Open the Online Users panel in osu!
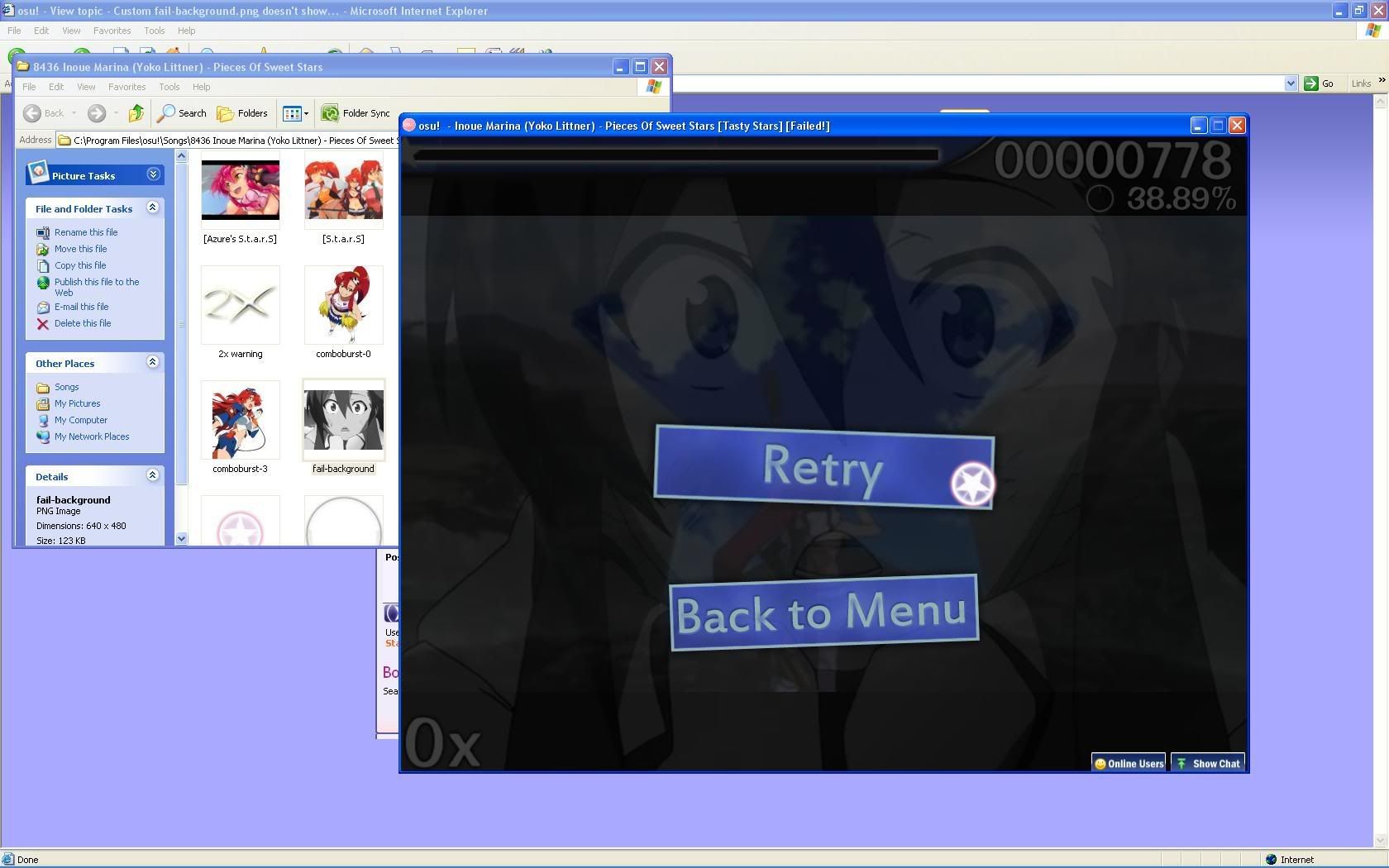Image resolution: width=1389 pixels, height=868 pixels. pos(1129,763)
